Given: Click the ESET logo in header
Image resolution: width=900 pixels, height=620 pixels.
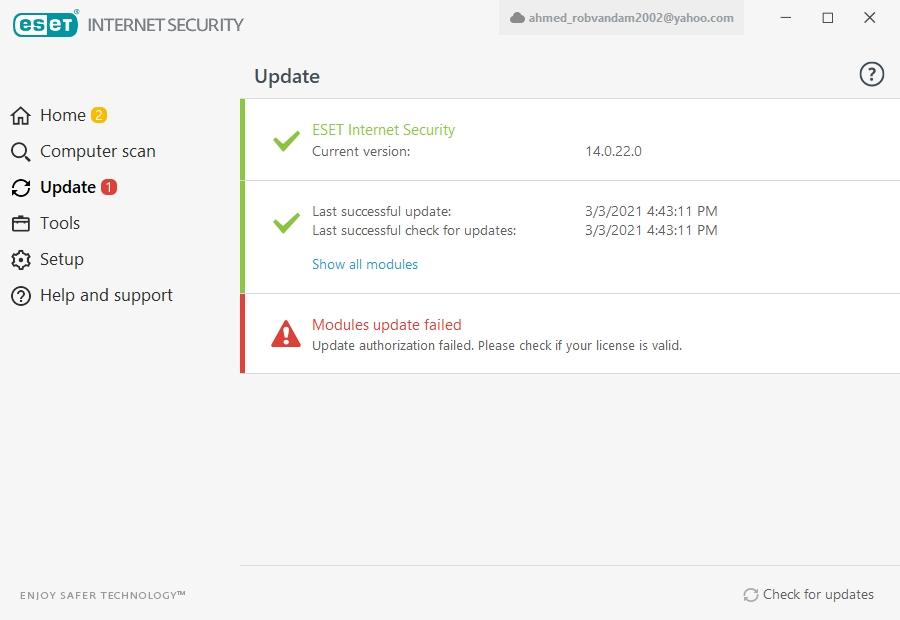Looking at the screenshot, I should pyautogui.click(x=45, y=24).
